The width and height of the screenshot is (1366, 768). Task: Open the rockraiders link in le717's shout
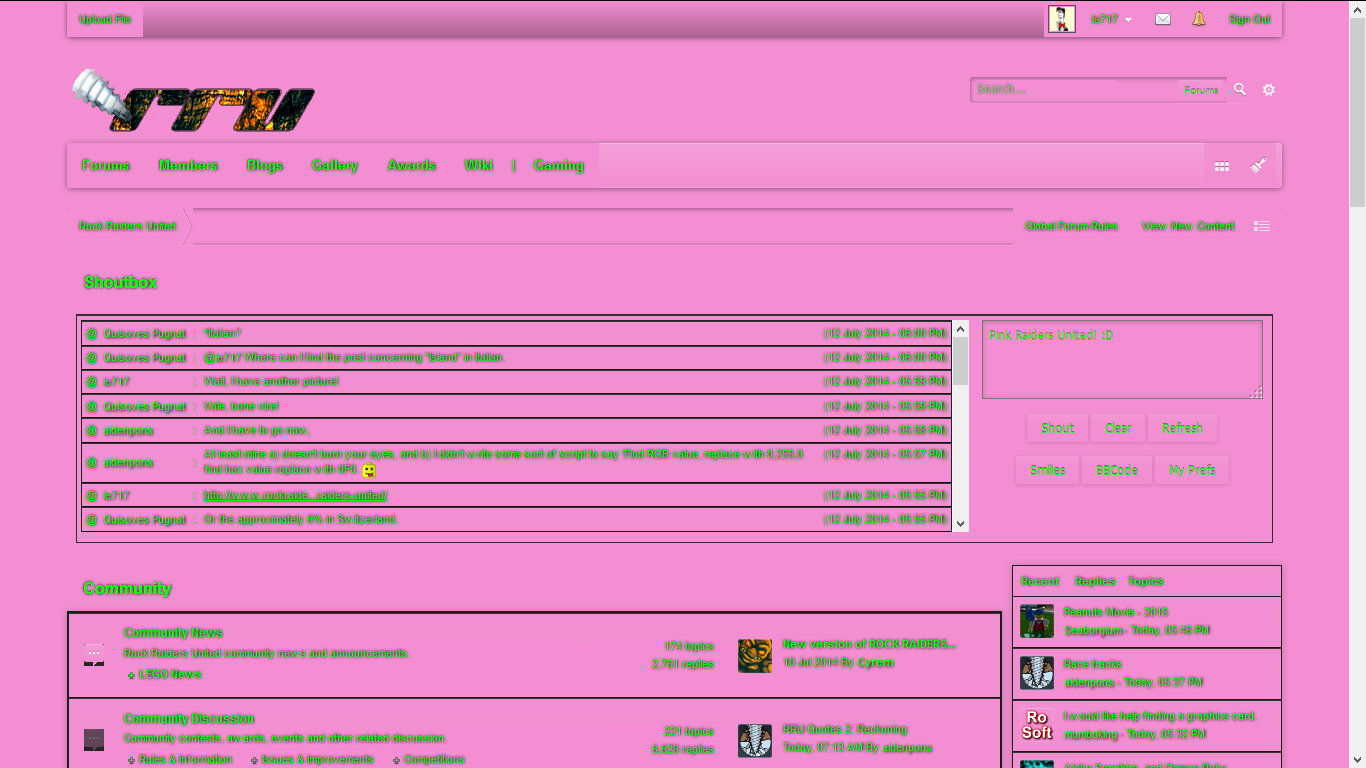[x=296, y=496]
